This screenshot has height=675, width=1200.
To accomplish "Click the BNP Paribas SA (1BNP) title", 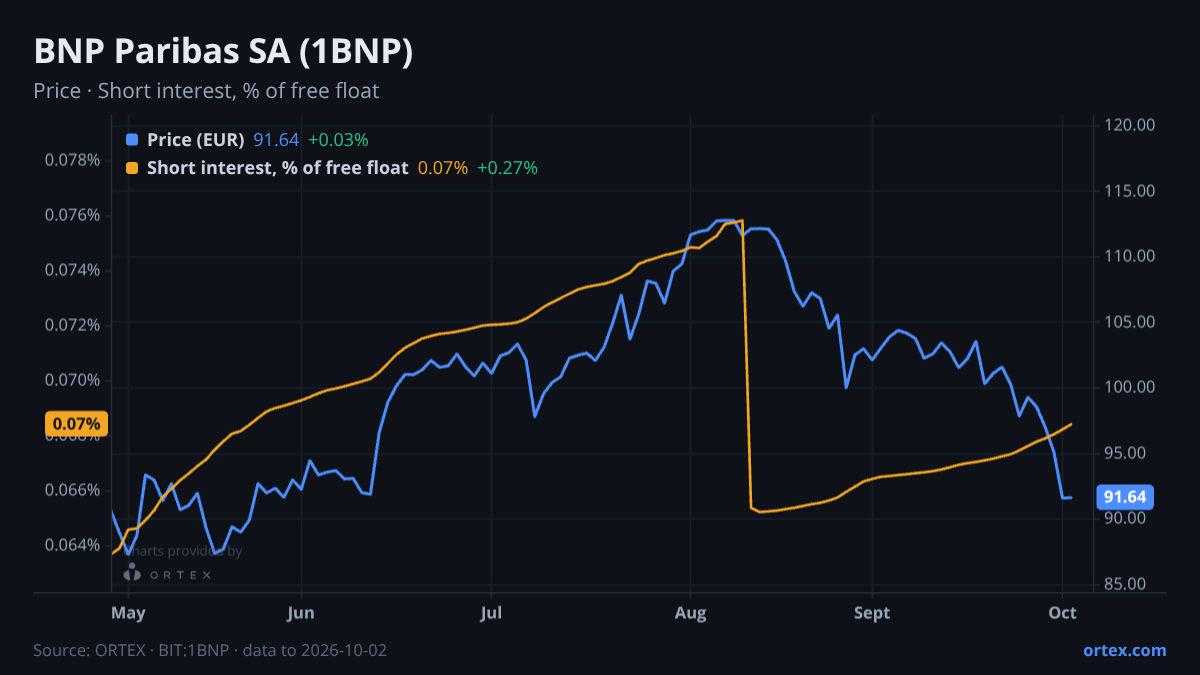I will [223, 53].
